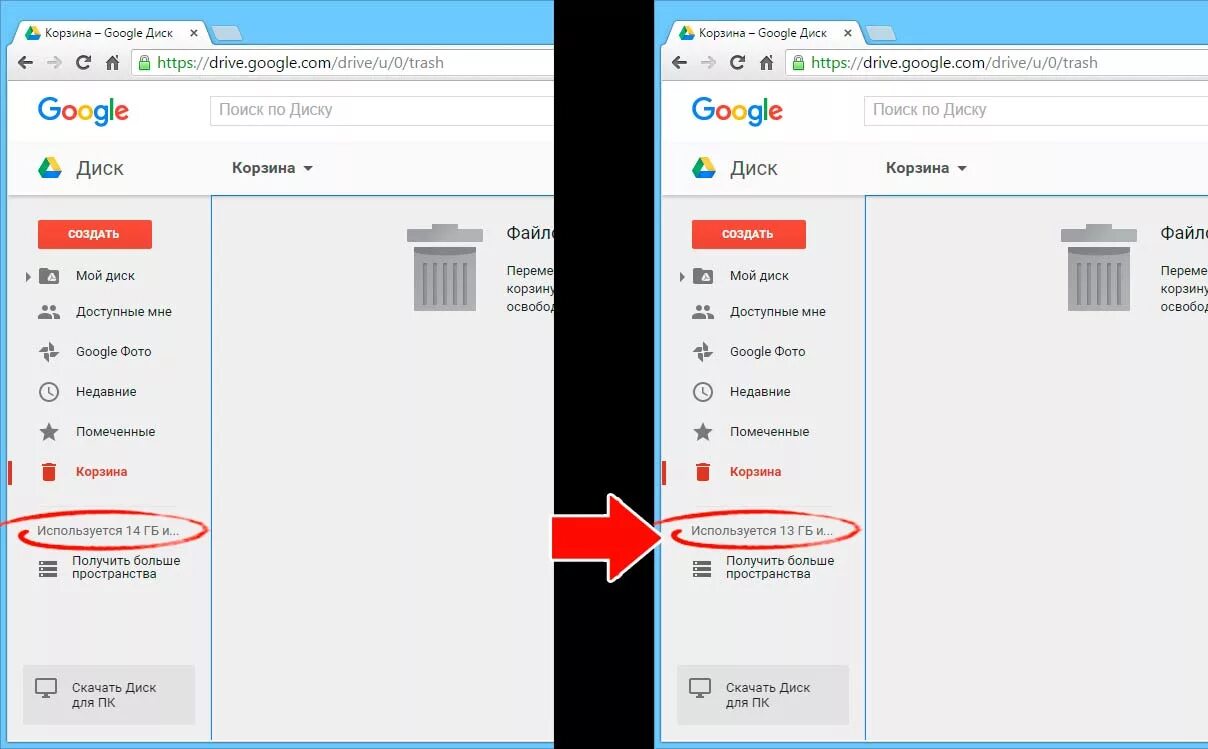The height and width of the screenshot is (749, 1208).
Task: Open Мой диск label in left sidebar
Action: (105, 276)
